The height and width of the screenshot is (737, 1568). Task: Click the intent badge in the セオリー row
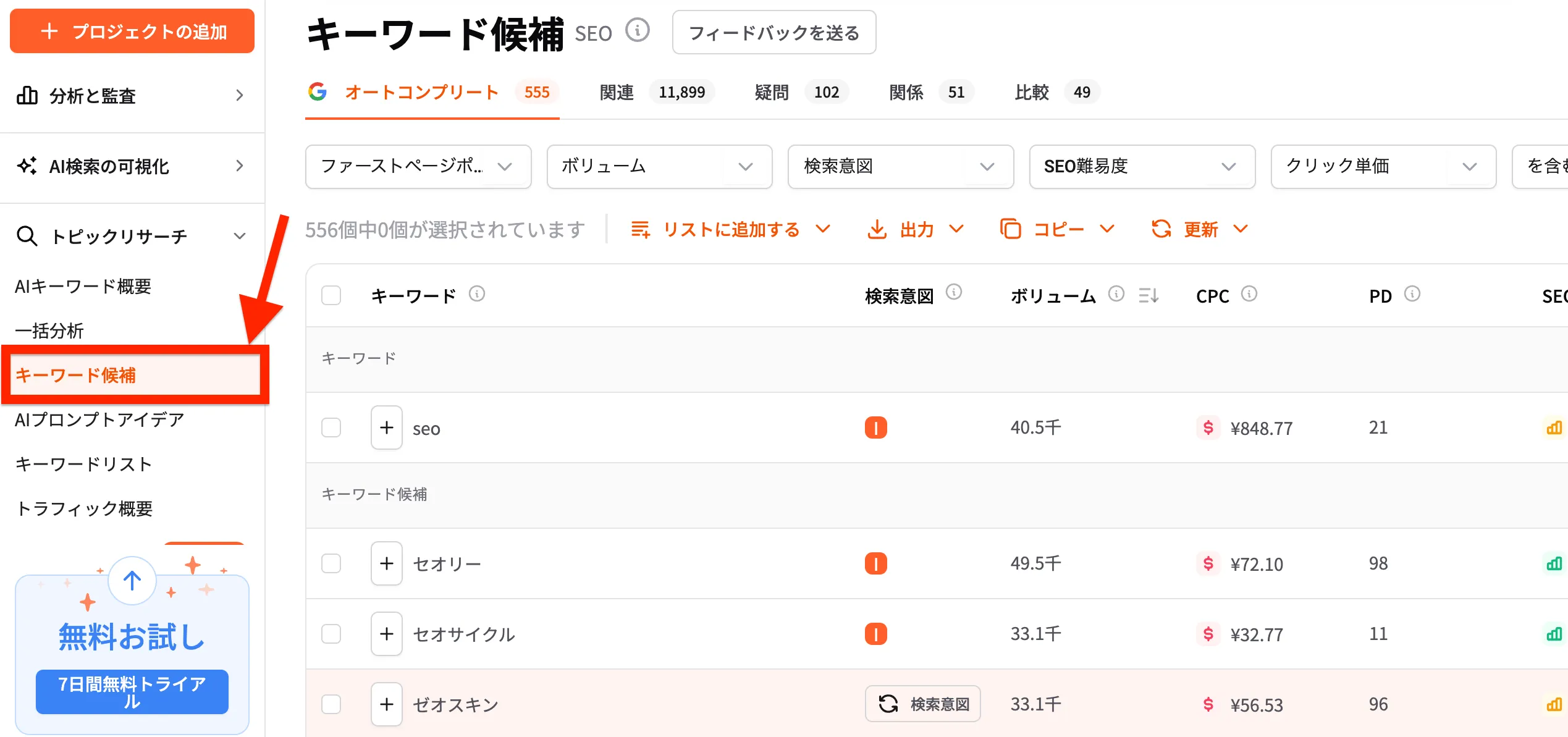876,563
